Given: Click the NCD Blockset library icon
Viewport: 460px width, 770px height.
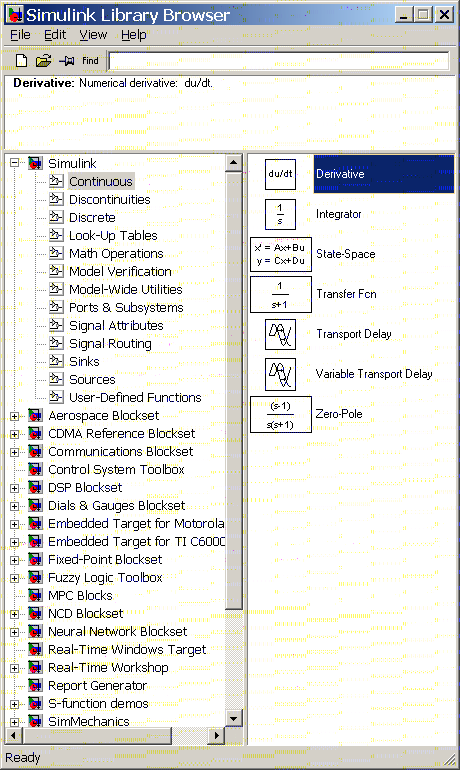Looking at the screenshot, I should click(x=35, y=613).
